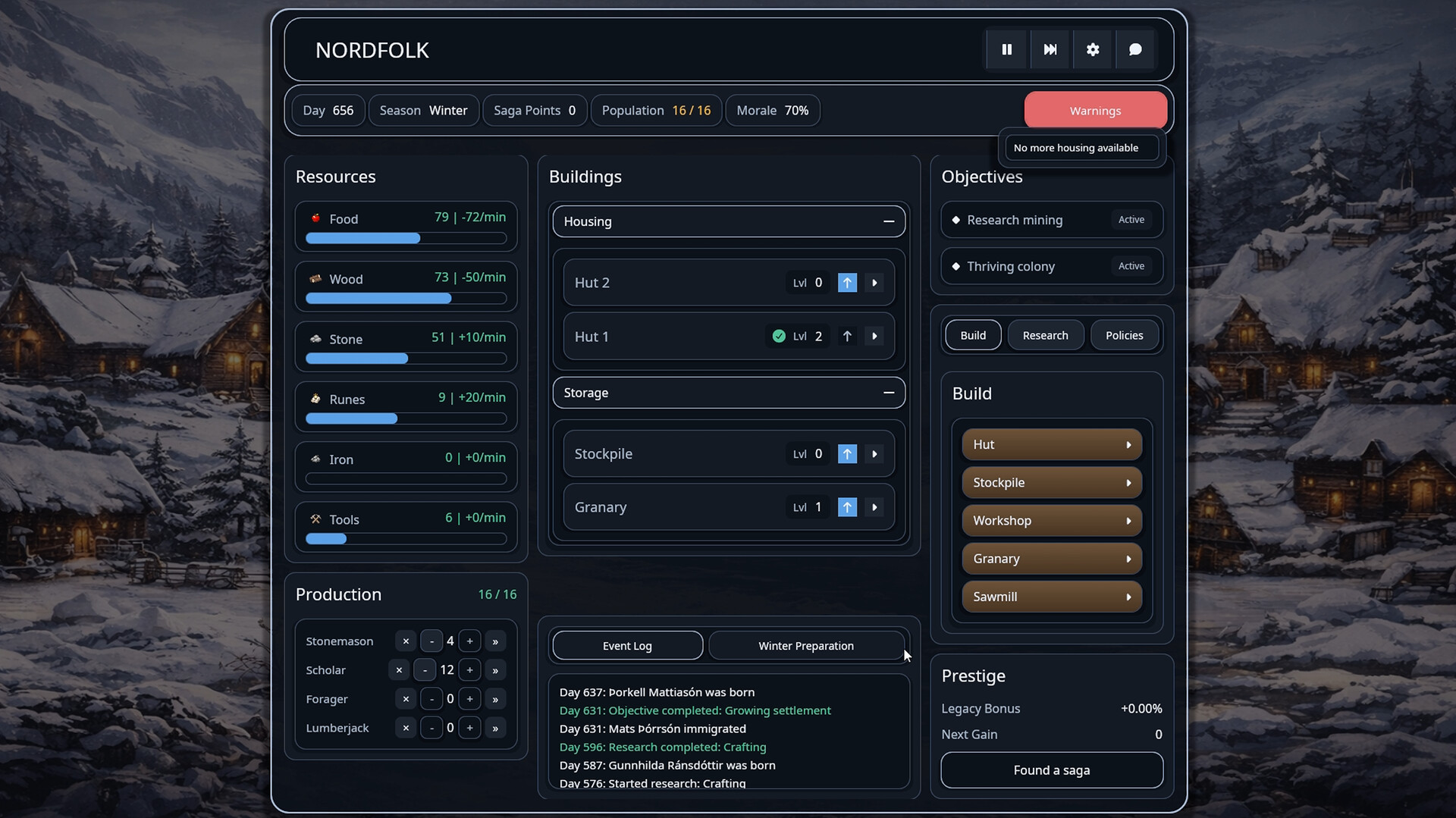Remove all Lumberjack workers with x

point(406,728)
